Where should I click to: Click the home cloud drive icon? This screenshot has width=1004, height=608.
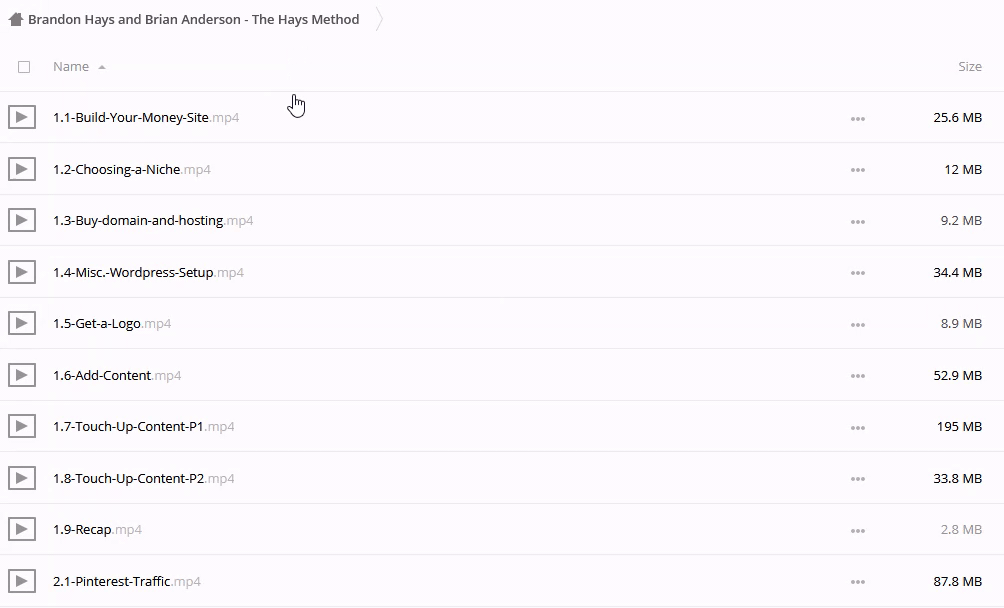coord(15,19)
